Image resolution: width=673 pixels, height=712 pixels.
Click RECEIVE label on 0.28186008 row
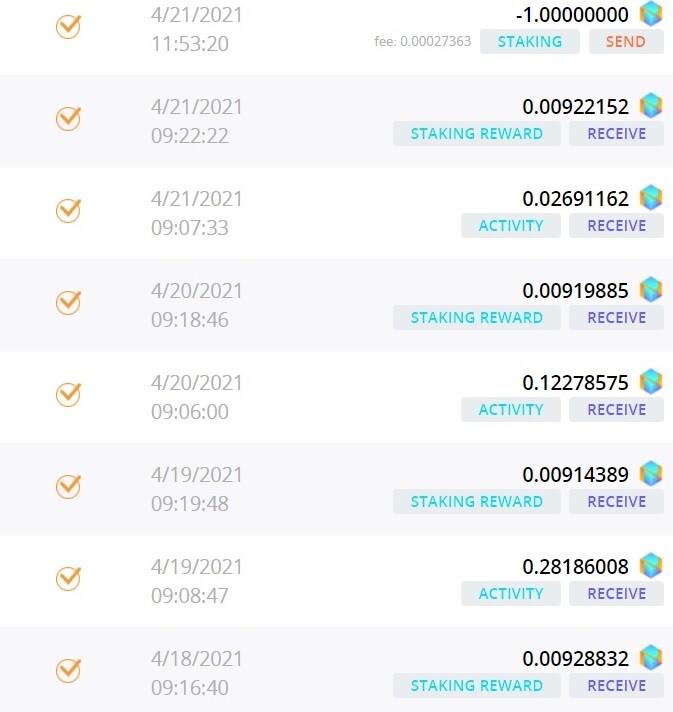pos(616,593)
